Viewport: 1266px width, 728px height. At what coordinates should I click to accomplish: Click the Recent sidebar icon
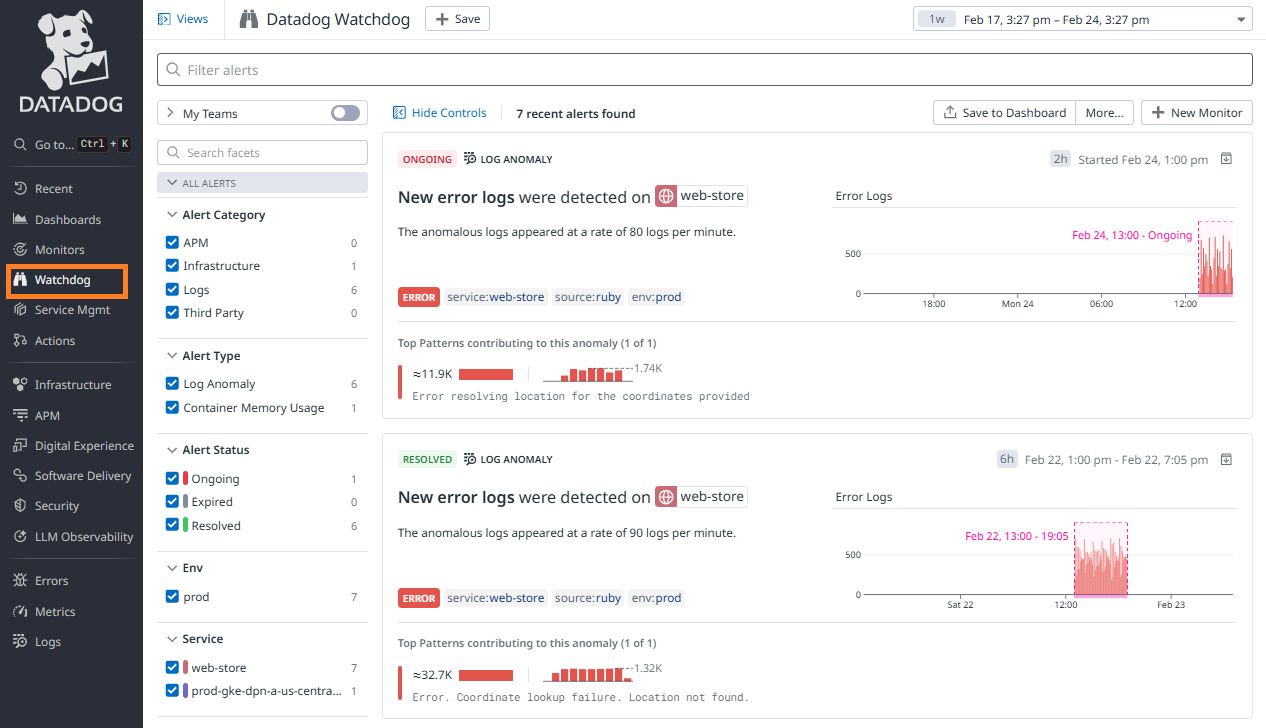(20, 188)
